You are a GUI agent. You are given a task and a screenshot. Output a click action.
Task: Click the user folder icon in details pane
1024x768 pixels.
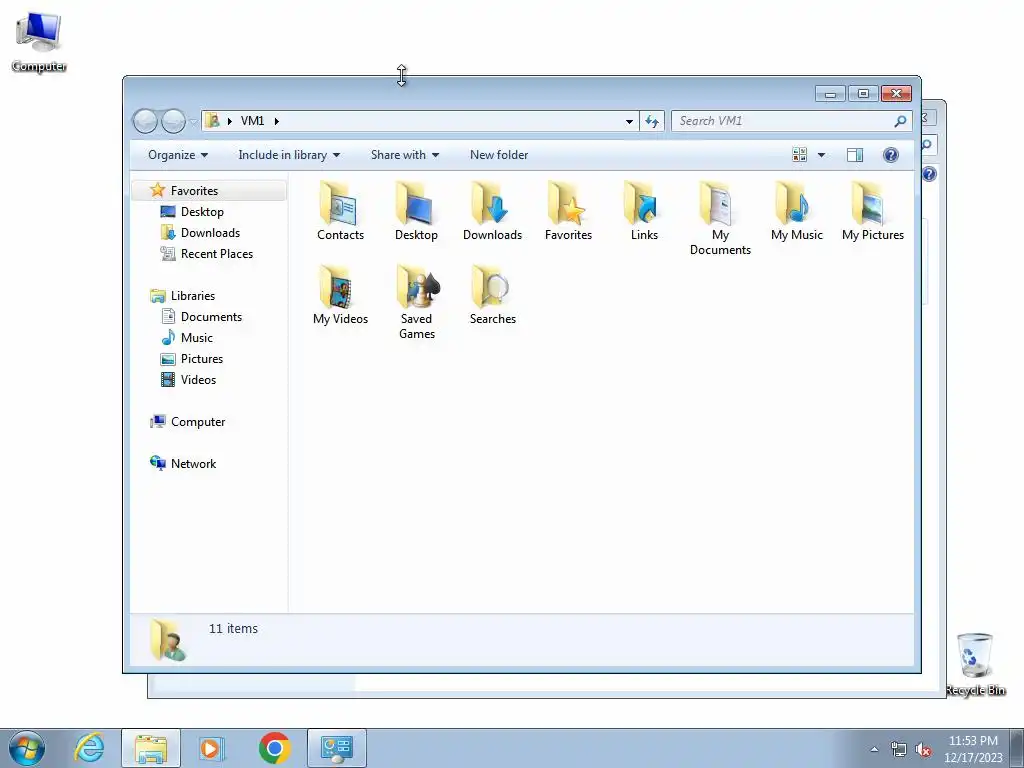coord(168,640)
